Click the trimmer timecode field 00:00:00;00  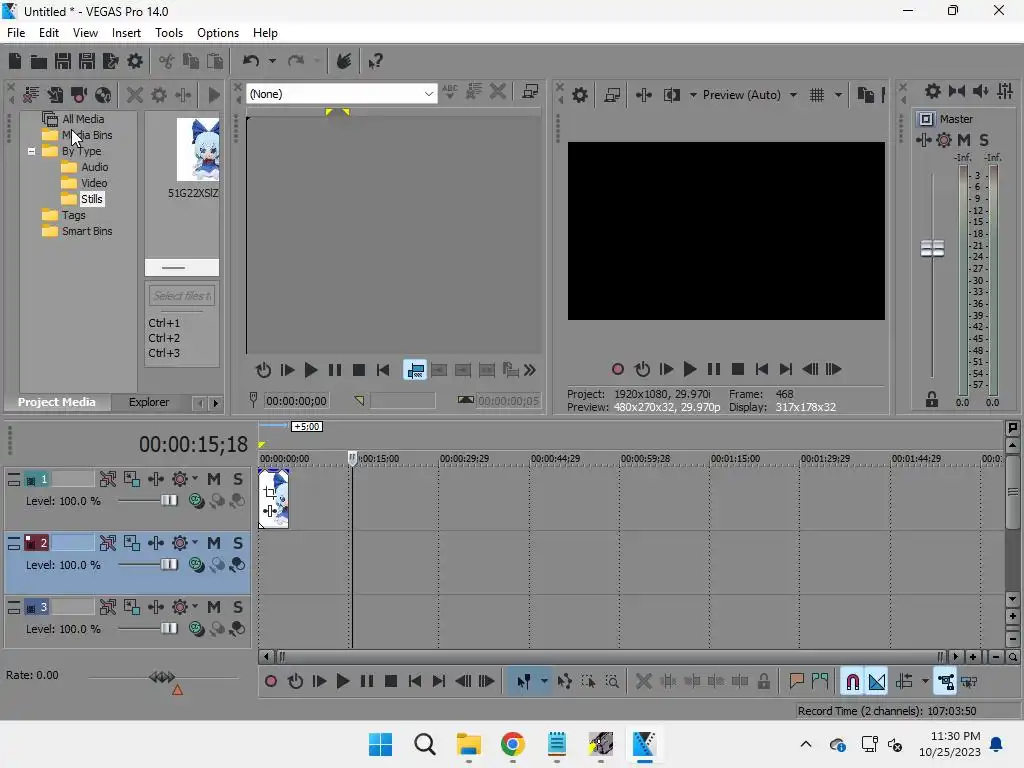(x=296, y=401)
